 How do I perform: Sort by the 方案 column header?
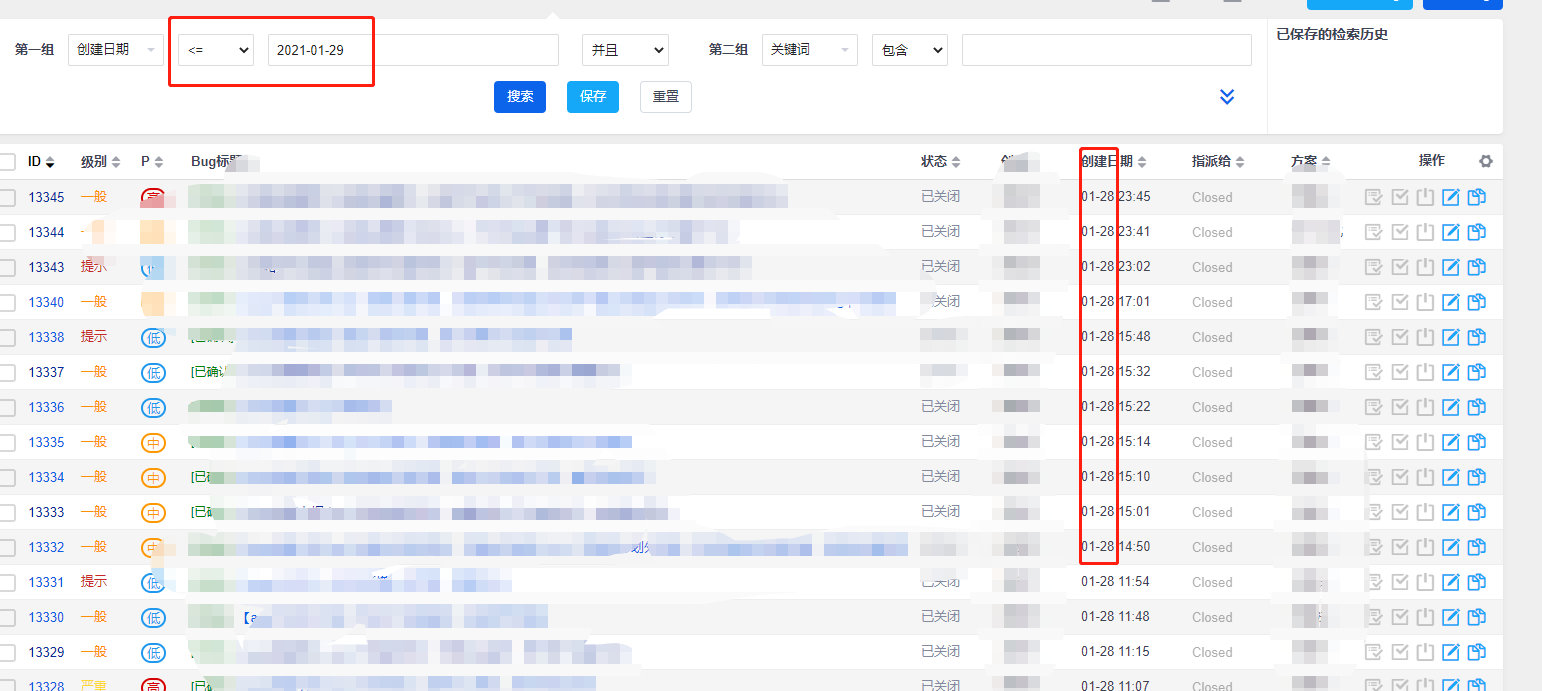1311,162
